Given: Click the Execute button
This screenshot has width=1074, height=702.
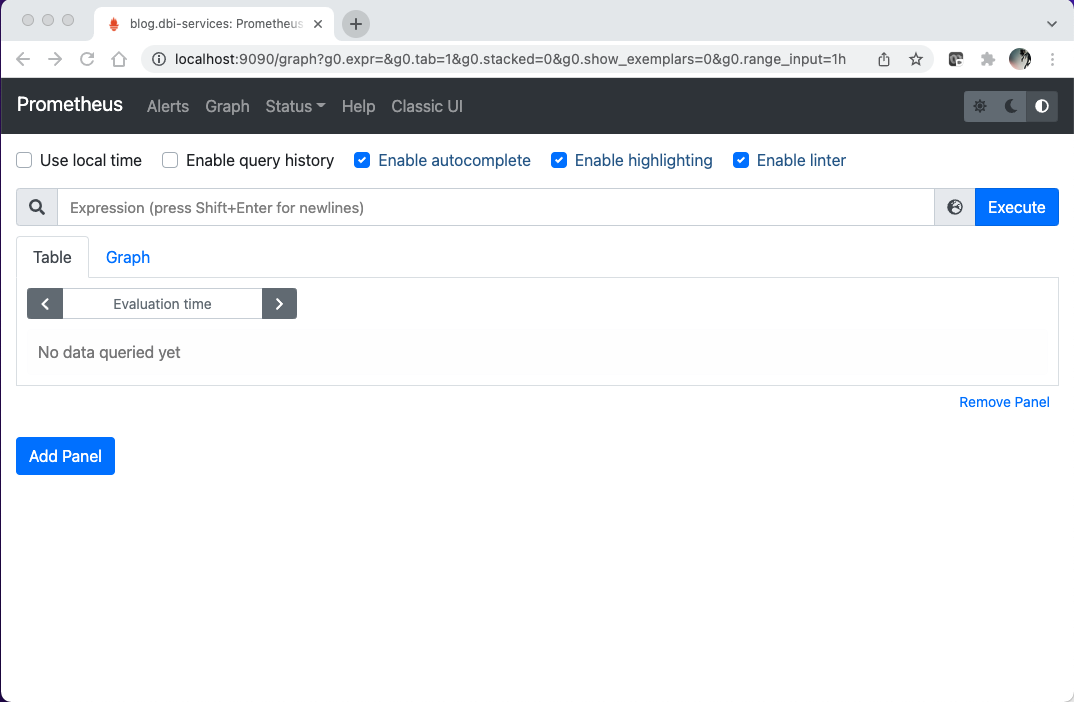Looking at the screenshot, I should click(x=1016, y=207).
